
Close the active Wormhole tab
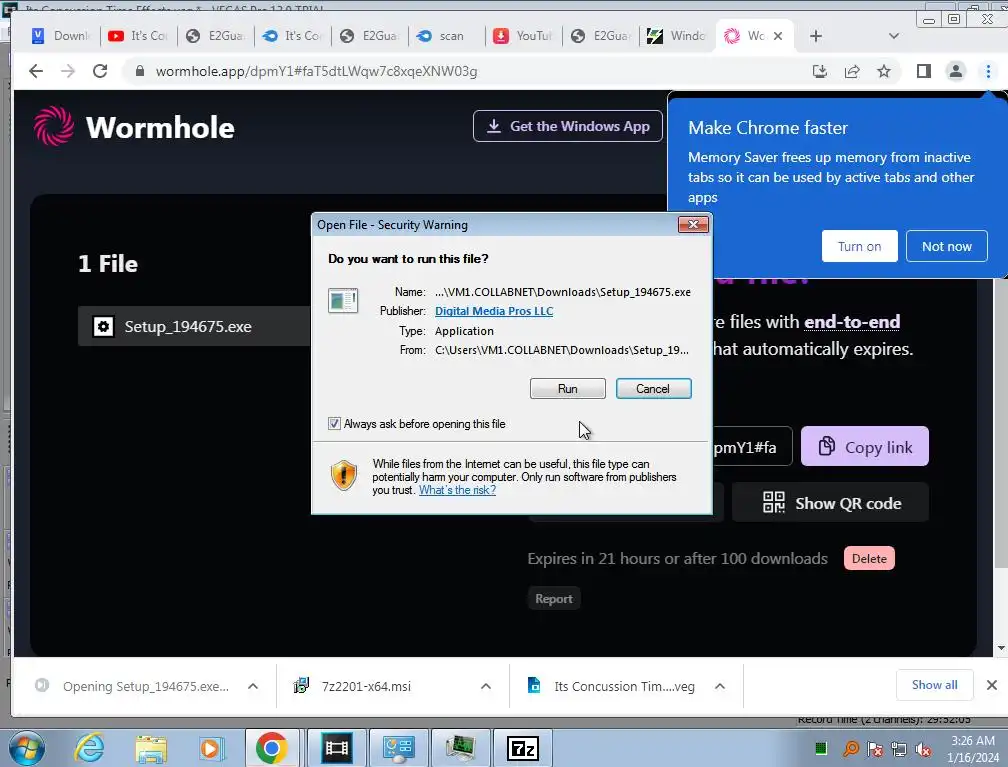[778, 36]
